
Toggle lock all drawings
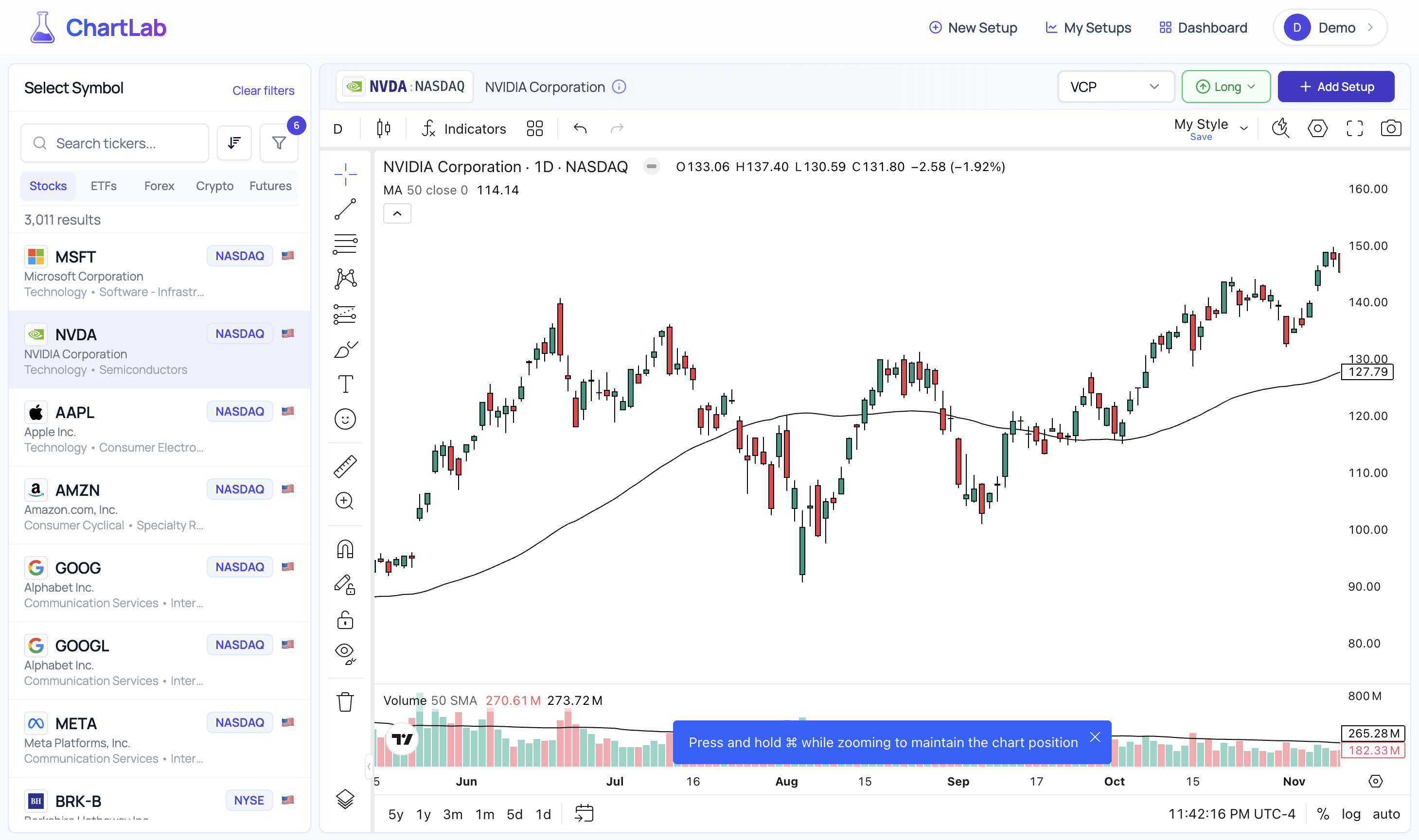pyautogui.click(x=345, y=619)
